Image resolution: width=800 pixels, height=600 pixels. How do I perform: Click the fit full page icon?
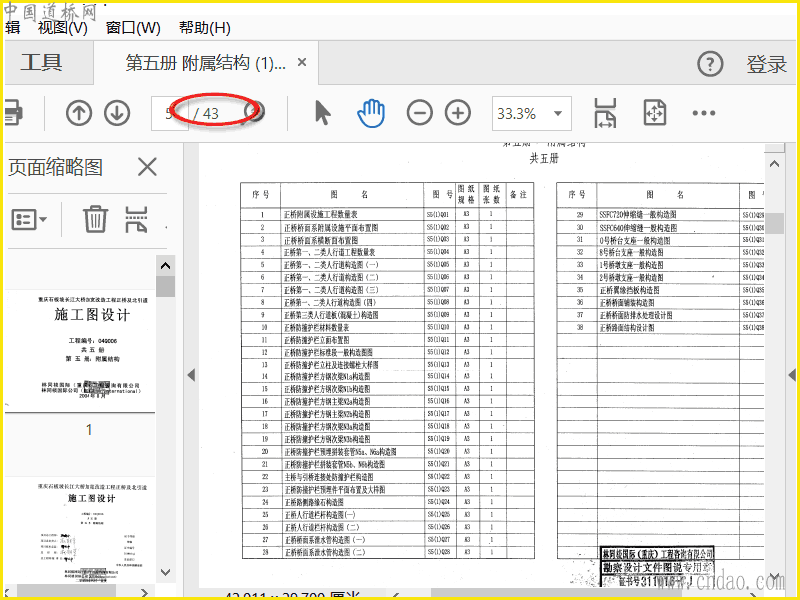(x=655, y=113)
